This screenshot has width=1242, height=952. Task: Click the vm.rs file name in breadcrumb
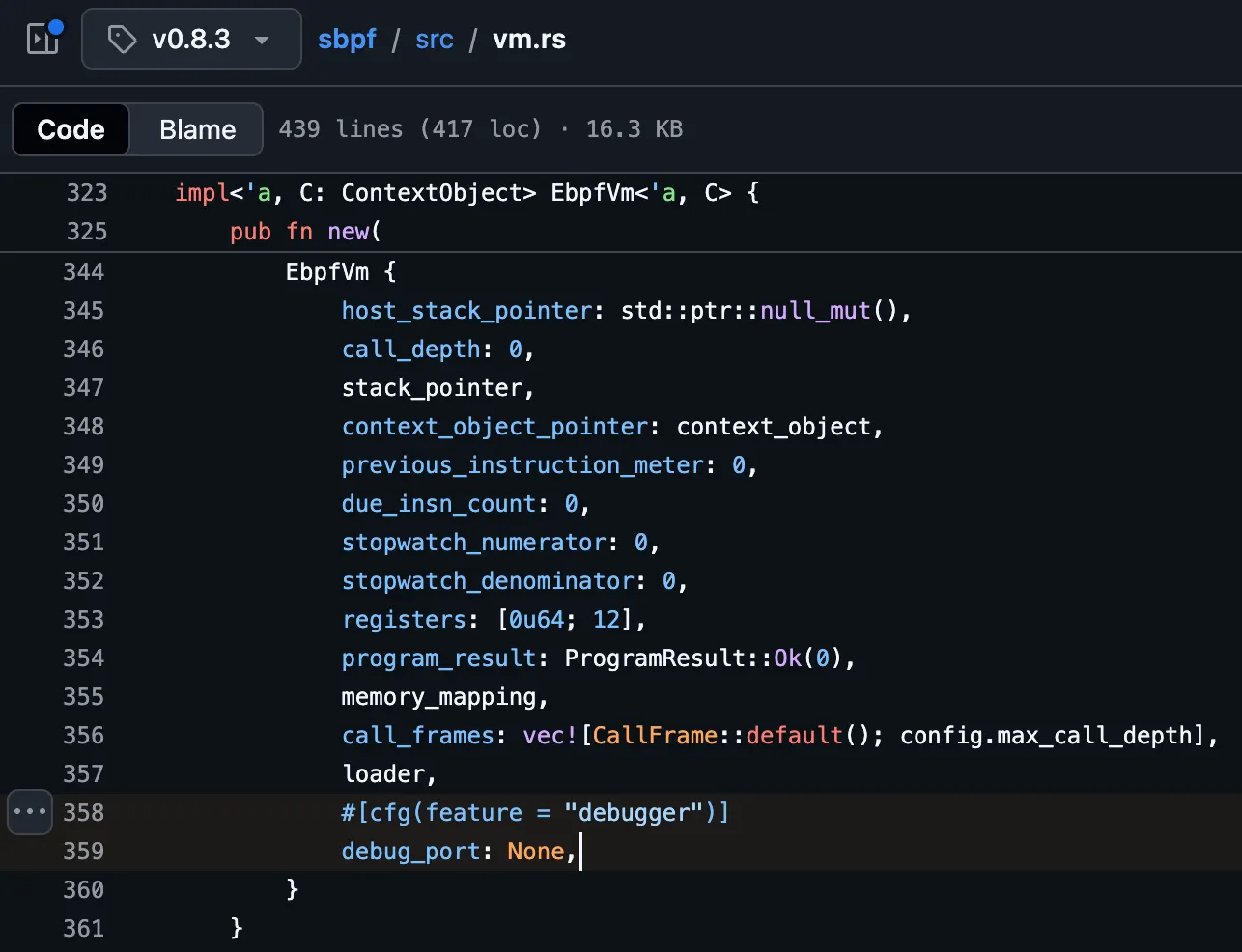point(528,40)
